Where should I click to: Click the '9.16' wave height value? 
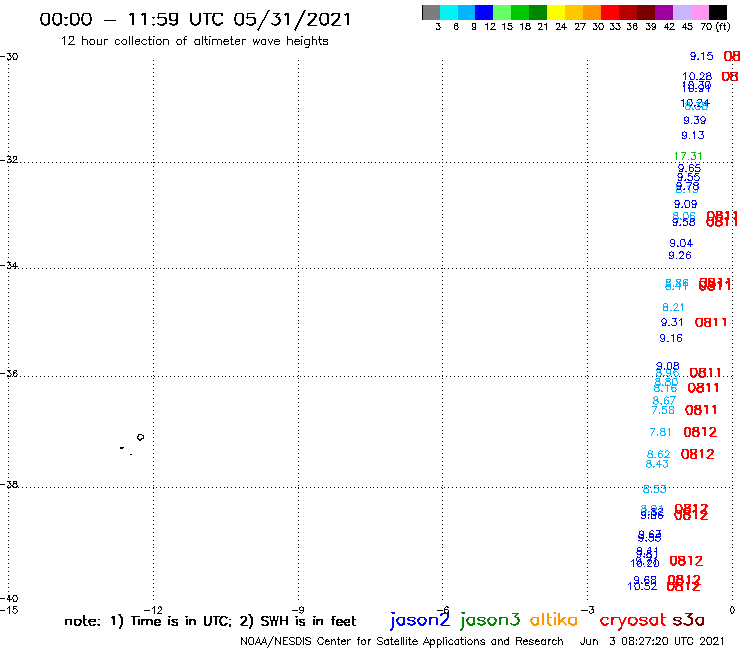coord(671,338)
